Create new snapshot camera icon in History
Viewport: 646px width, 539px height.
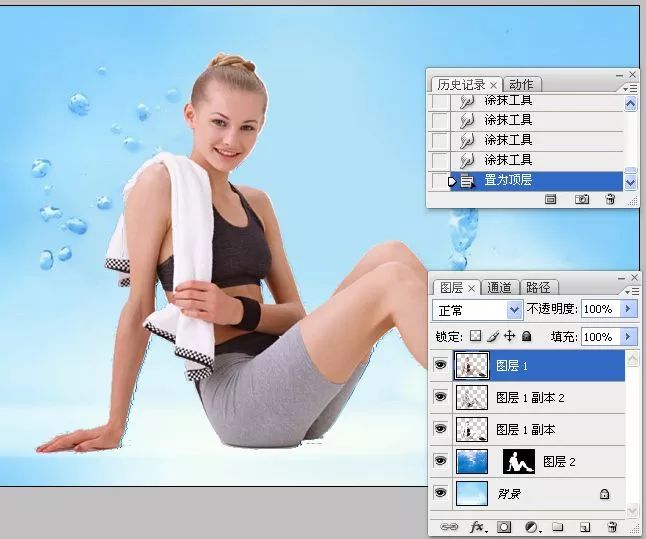[581, 199]
